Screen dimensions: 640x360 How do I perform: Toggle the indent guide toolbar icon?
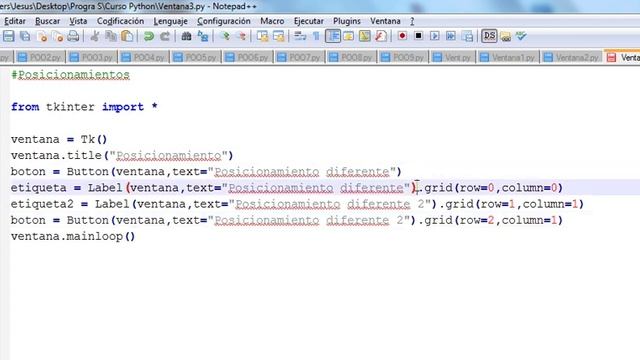pyautogui.click(x=333, y=36)
